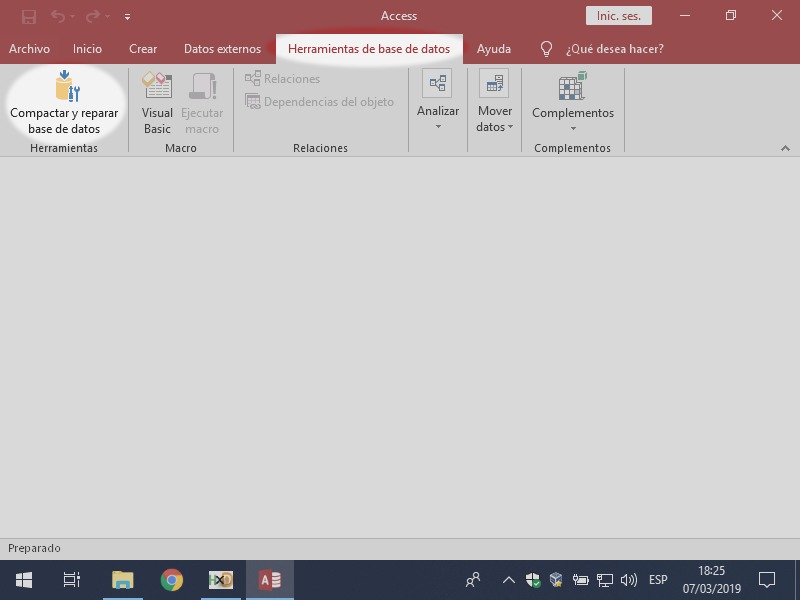Click the lightbulb ¿Qué desea hacer? icon

point(546,48)
